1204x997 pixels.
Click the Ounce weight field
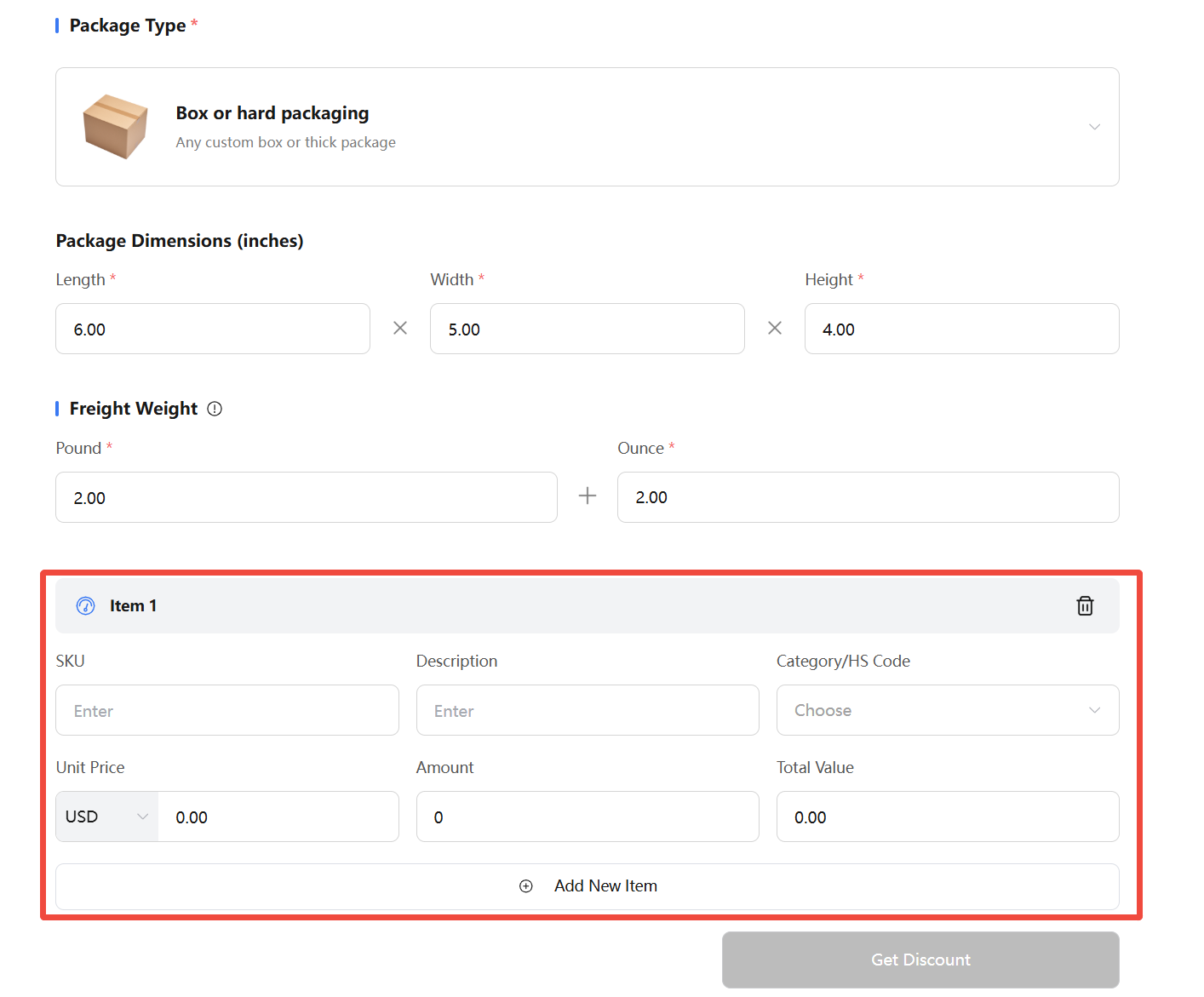coord(868,498)
